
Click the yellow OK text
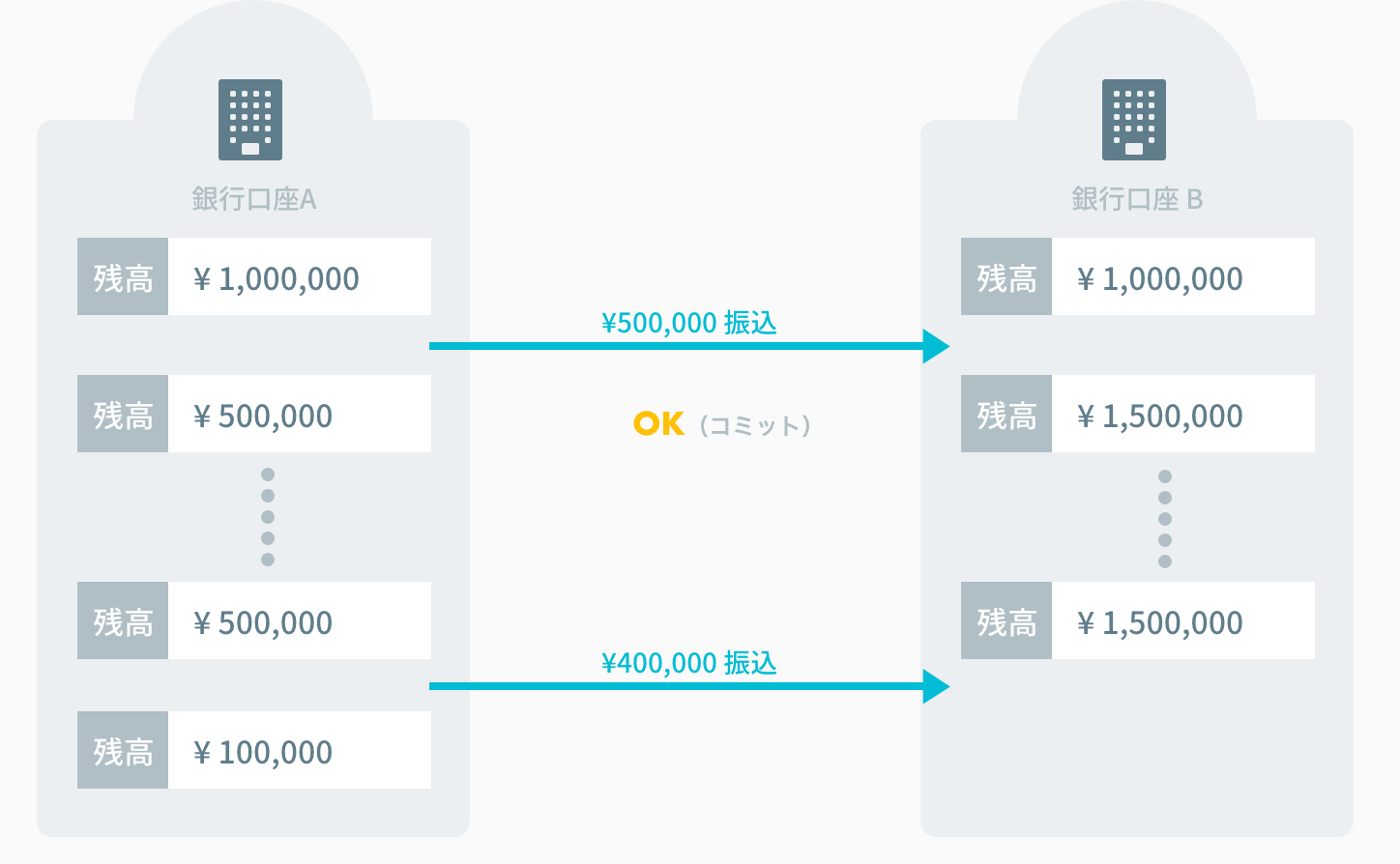click(658, 423)
